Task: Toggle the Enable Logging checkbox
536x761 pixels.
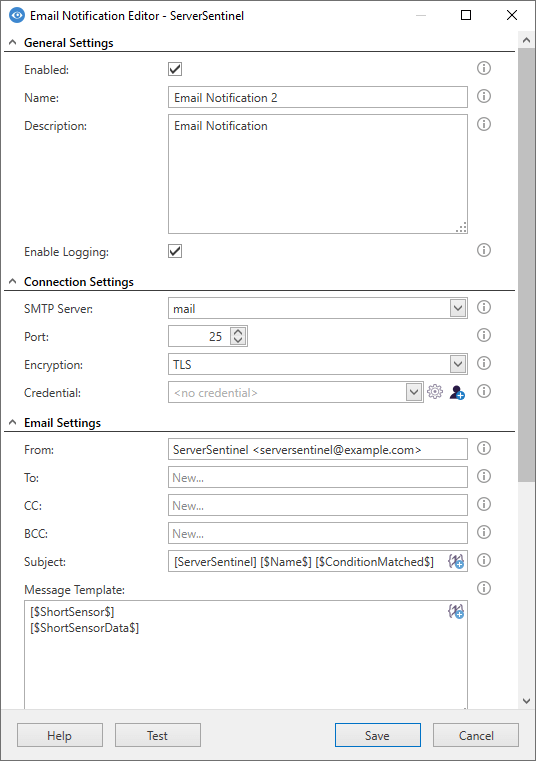Action: [175, 251]
